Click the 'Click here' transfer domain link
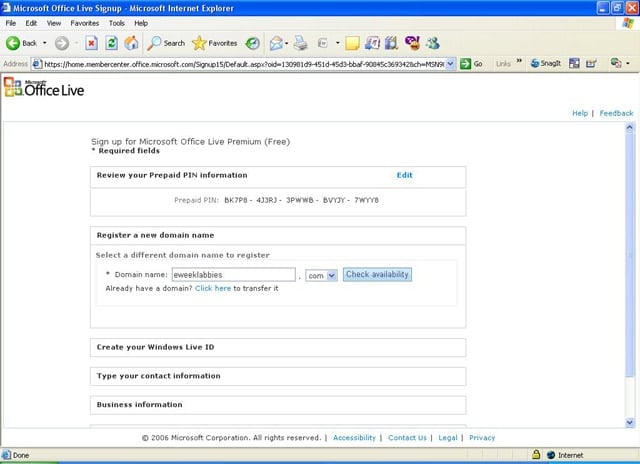640x464 pixels. 213,288
